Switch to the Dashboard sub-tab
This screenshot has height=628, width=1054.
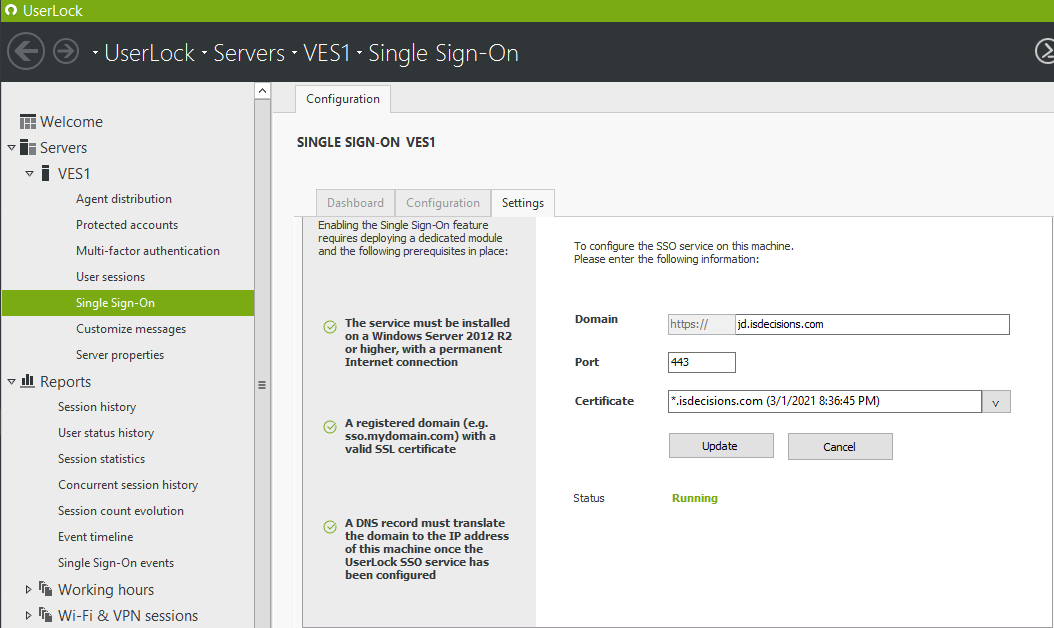pos(356,203)
